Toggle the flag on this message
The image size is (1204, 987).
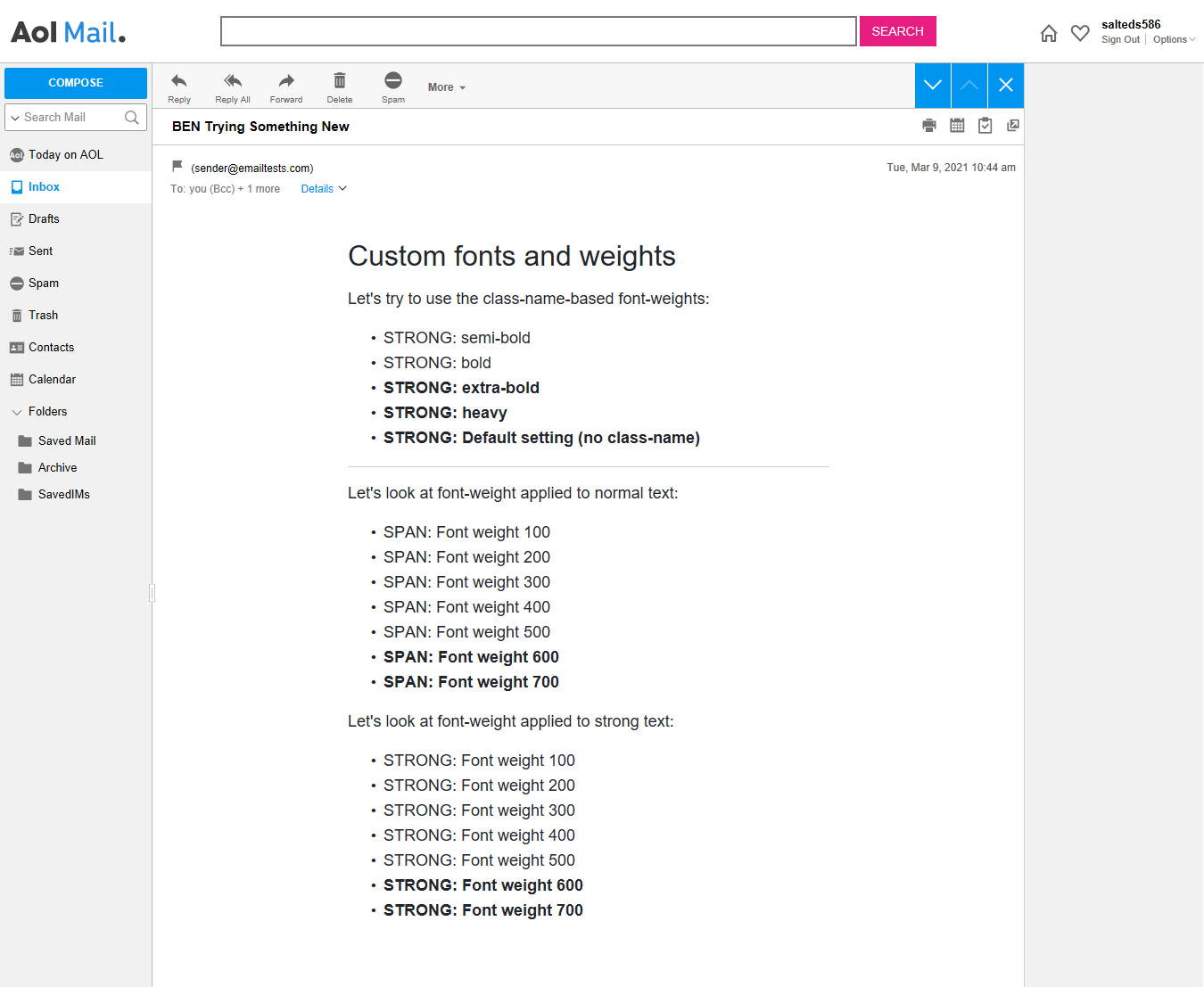coord(177,167)
